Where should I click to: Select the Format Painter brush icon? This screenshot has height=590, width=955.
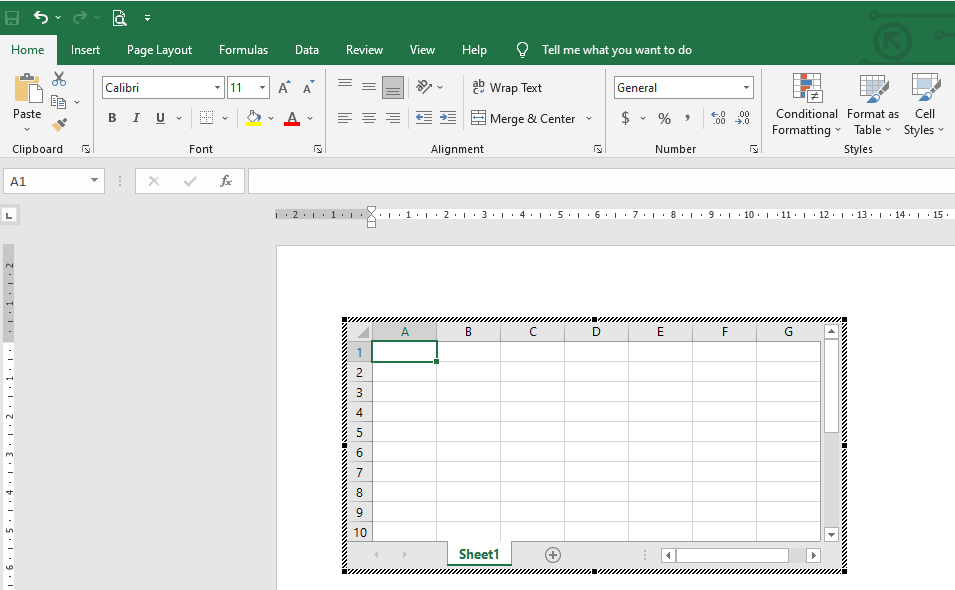click(x=59, y=124)
